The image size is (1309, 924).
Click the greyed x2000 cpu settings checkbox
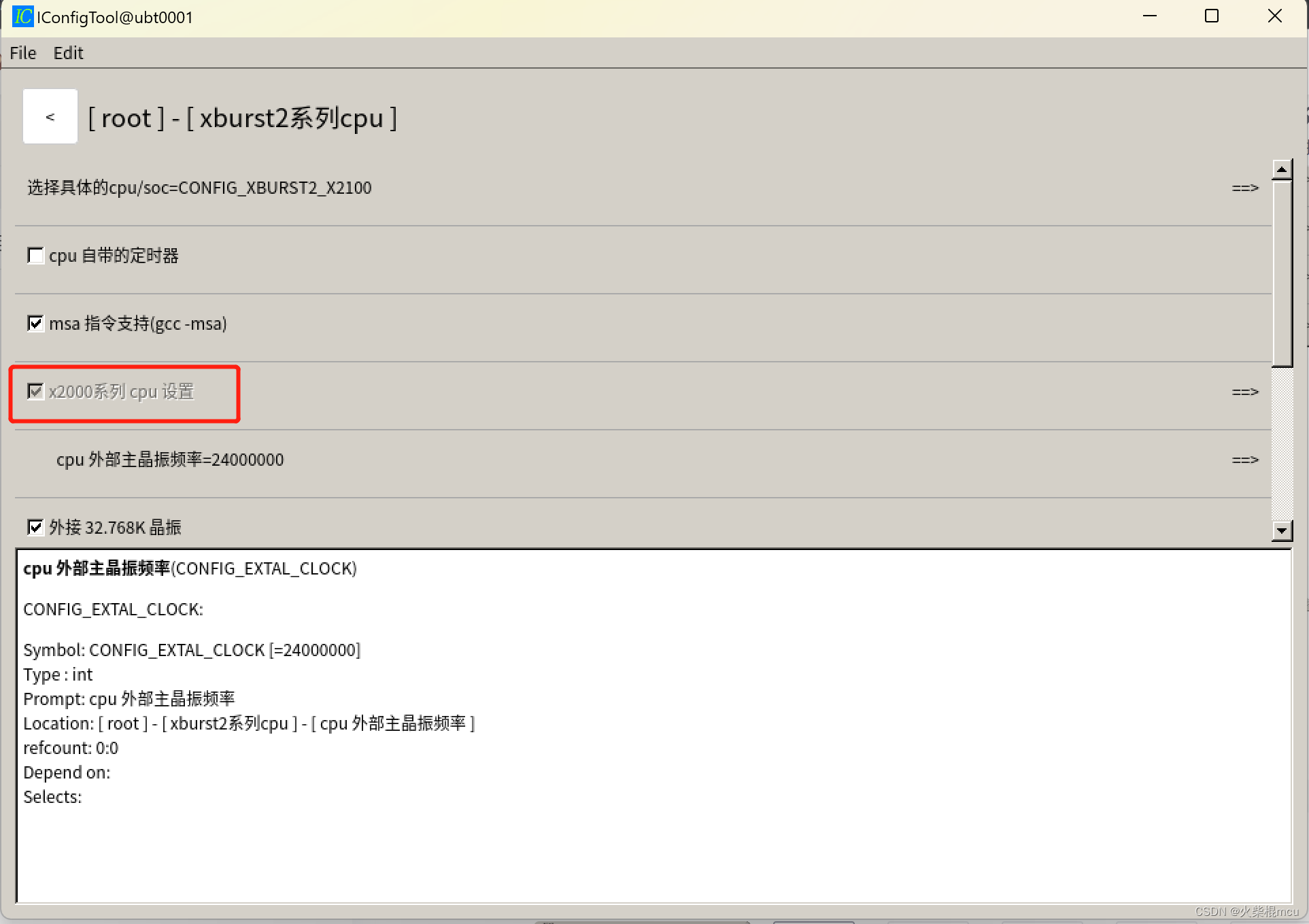[35, 392]
